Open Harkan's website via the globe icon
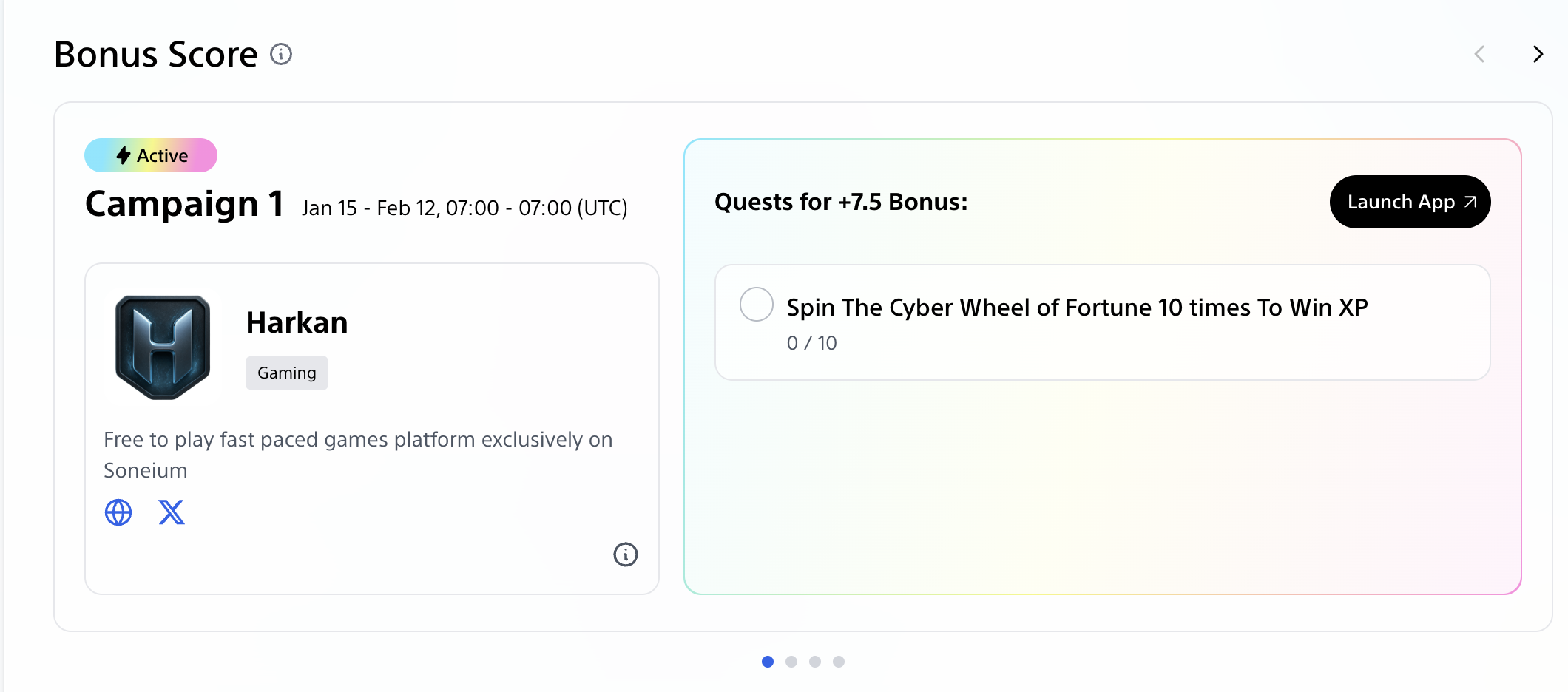1568x692 pixels. point(118,512)
